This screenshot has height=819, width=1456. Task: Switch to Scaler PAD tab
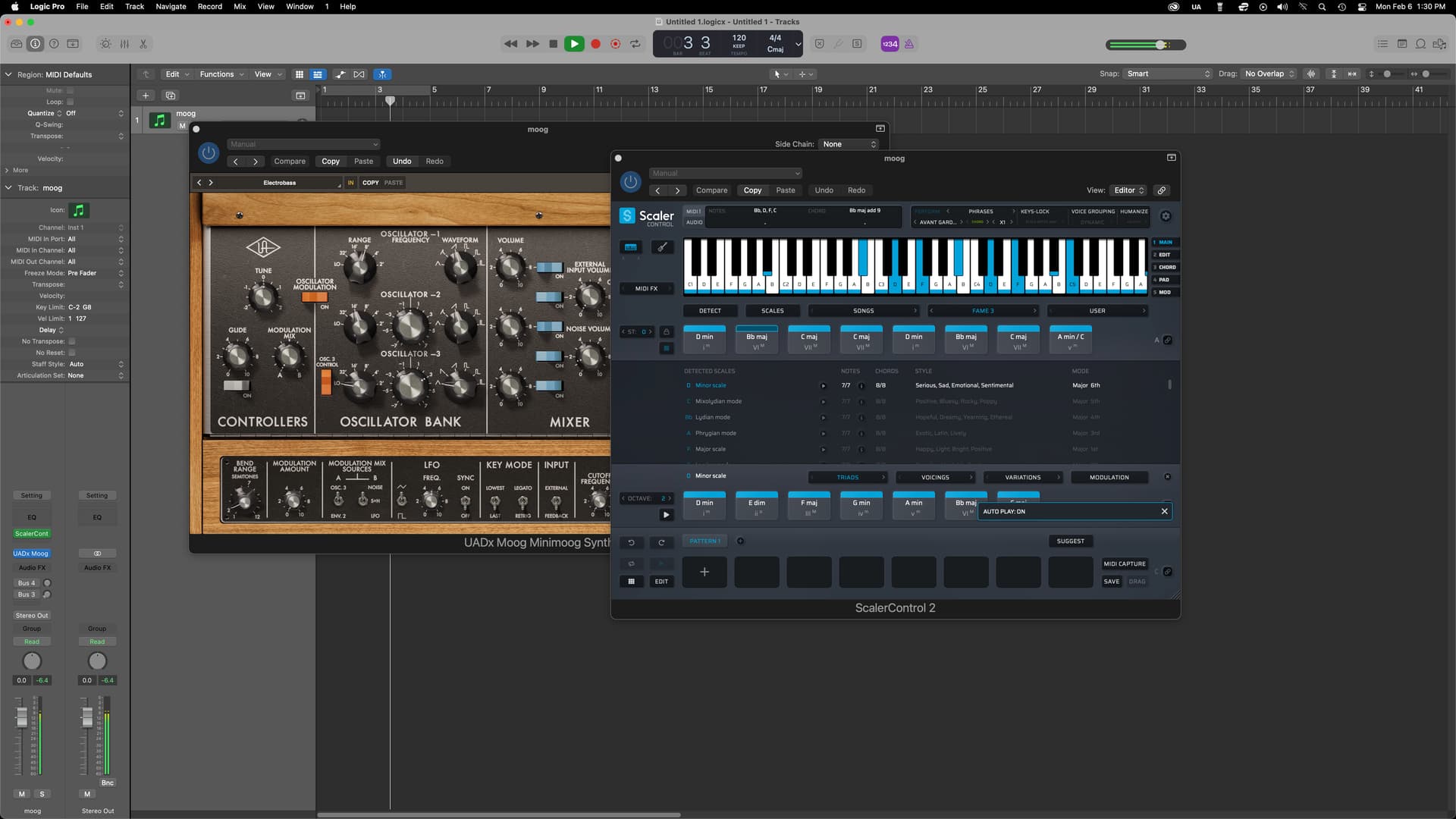[1165, 280]
